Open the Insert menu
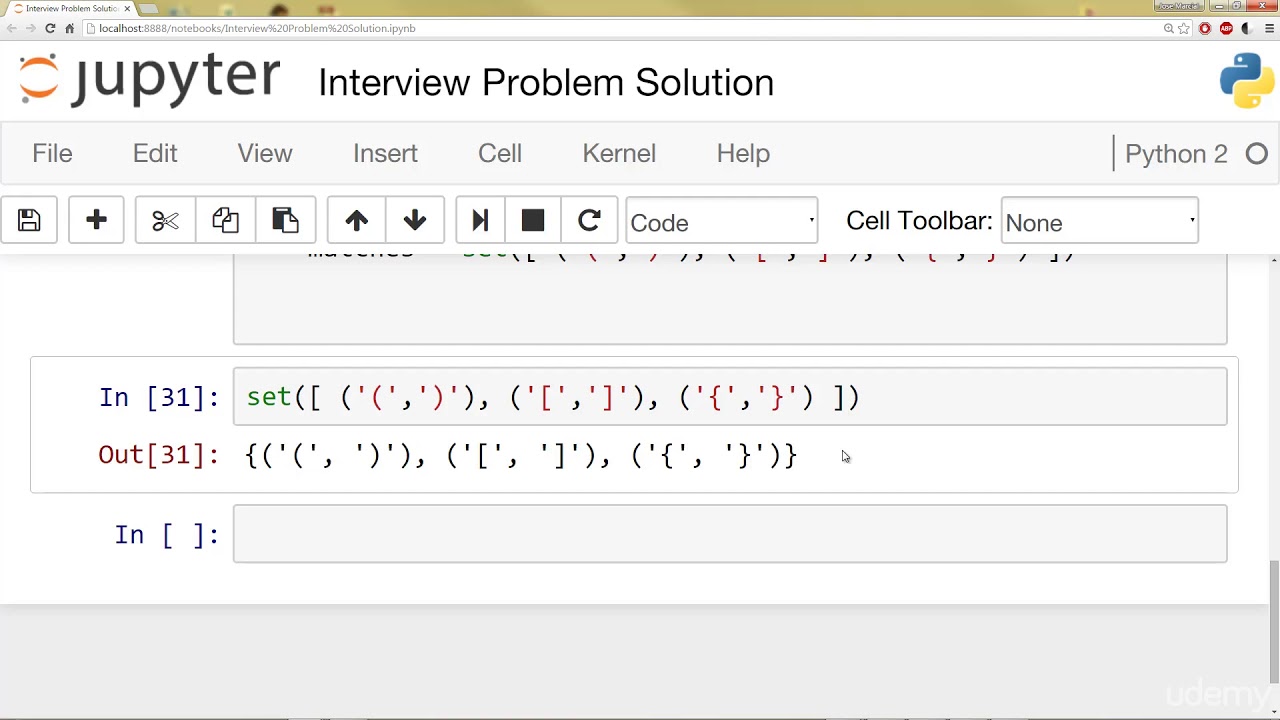 point(385,153)
